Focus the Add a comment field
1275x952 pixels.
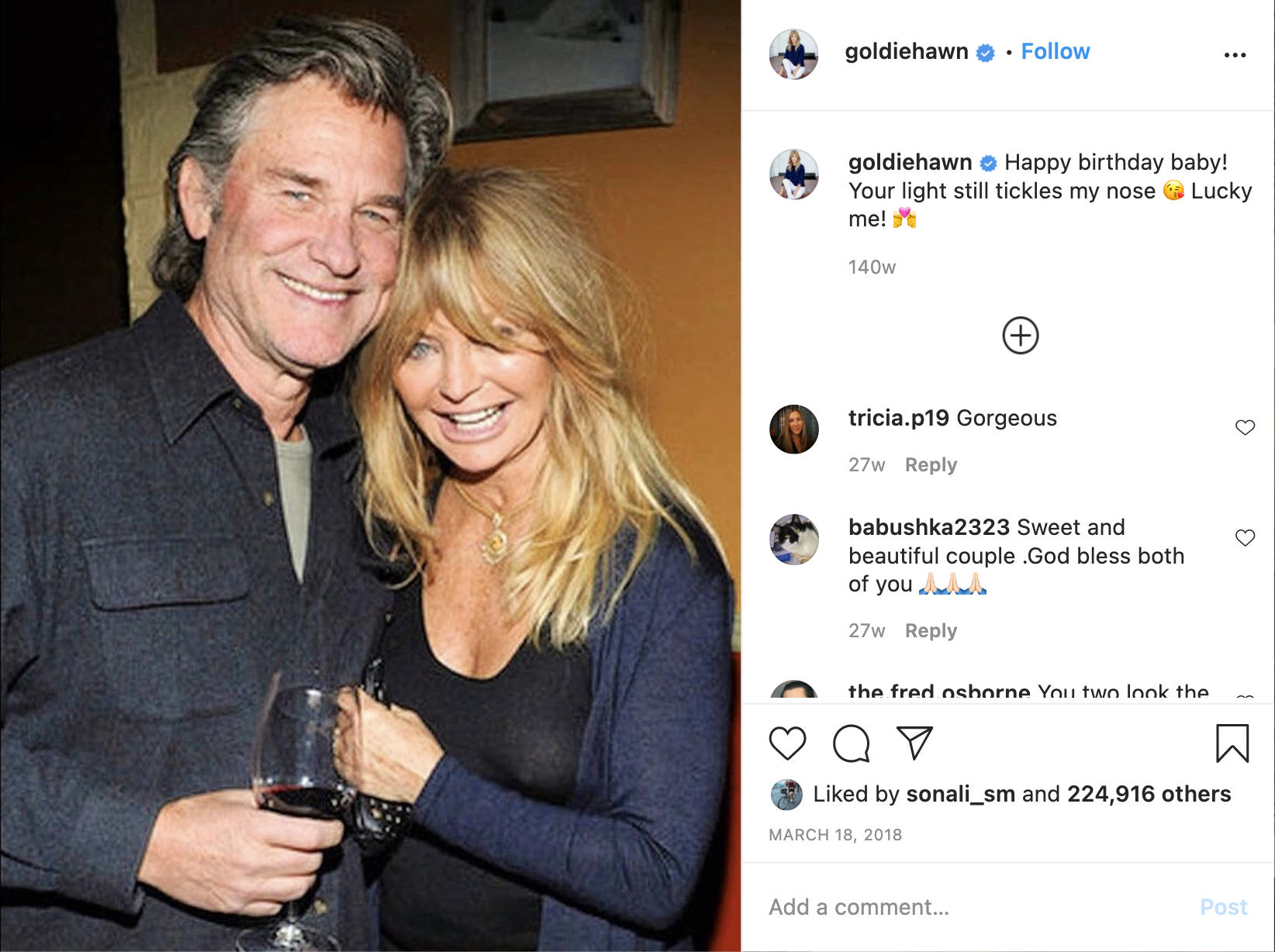click(977, 907)
